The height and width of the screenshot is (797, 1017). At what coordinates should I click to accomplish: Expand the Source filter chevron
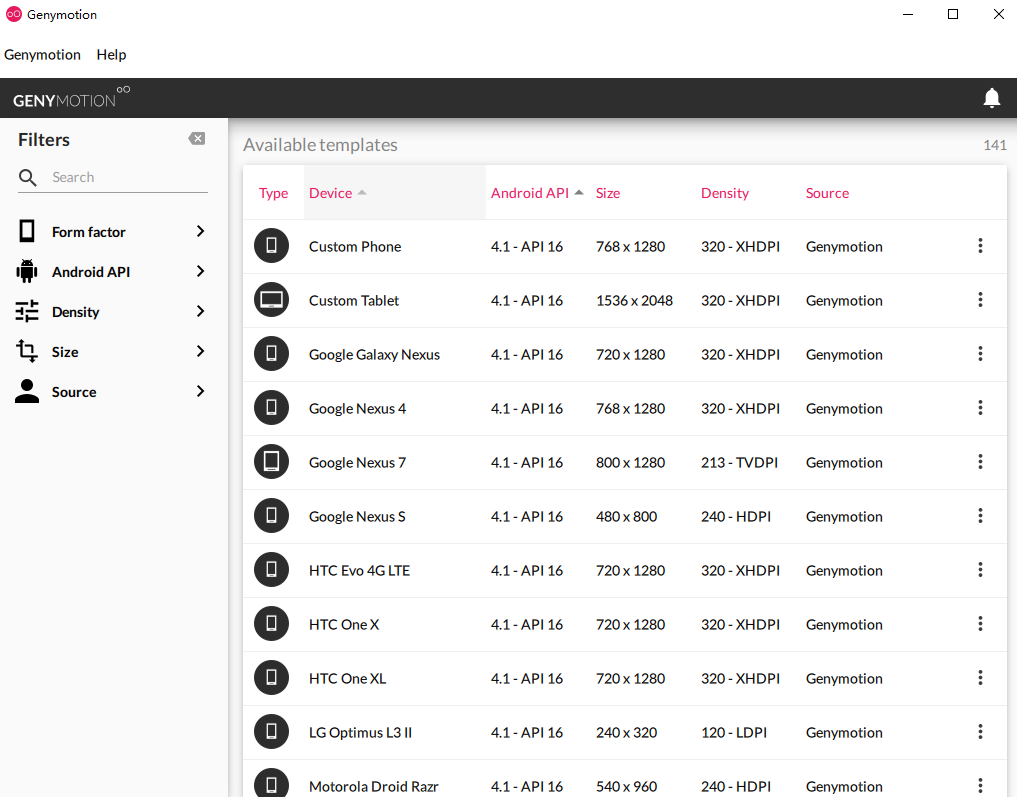click(x=200, y=391)
